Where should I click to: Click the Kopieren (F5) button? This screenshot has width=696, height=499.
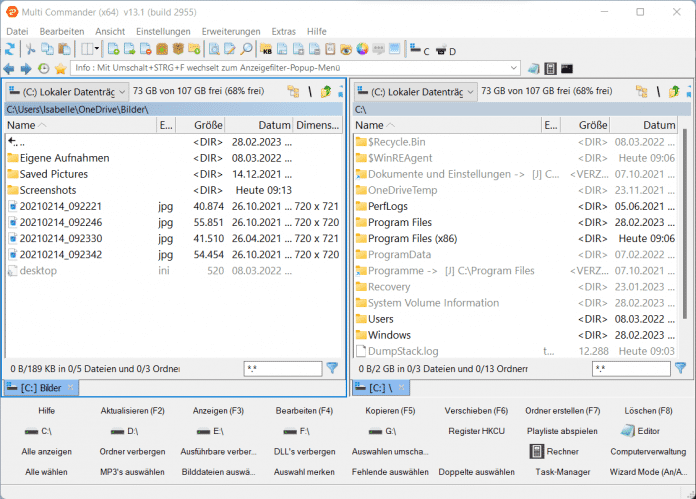click(390, 411)
